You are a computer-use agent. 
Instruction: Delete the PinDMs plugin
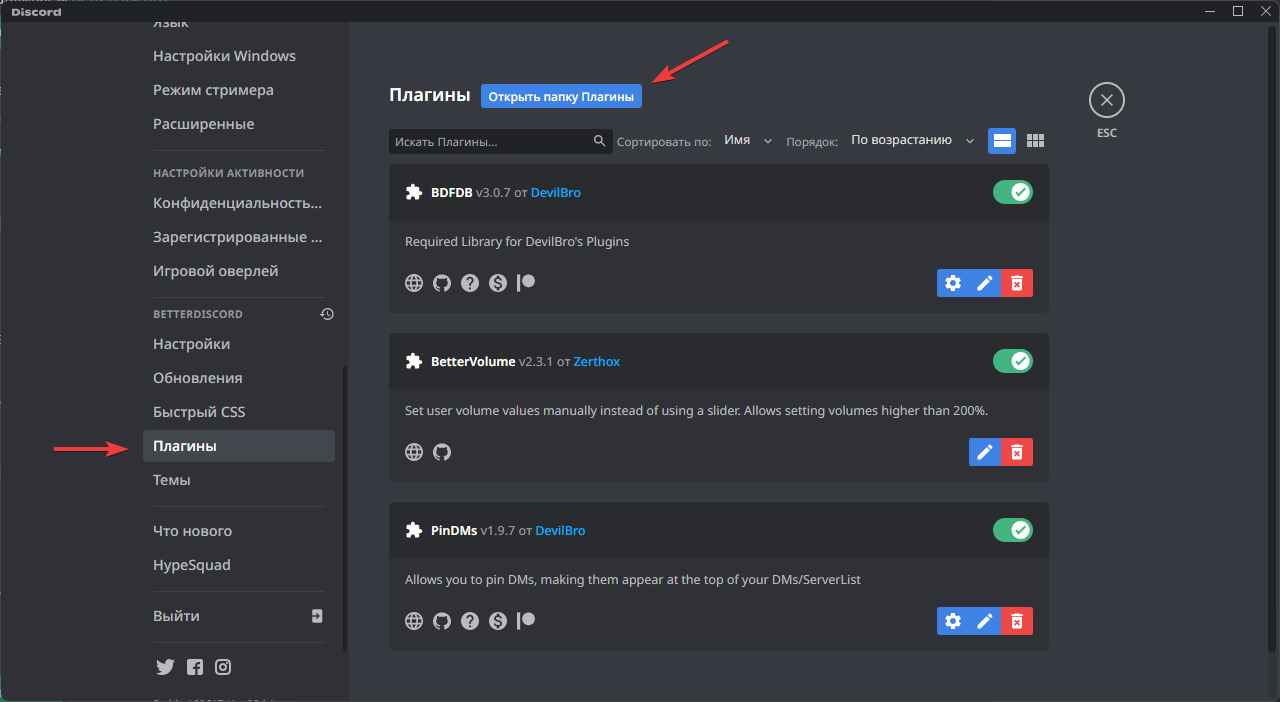pos(1017,621)
